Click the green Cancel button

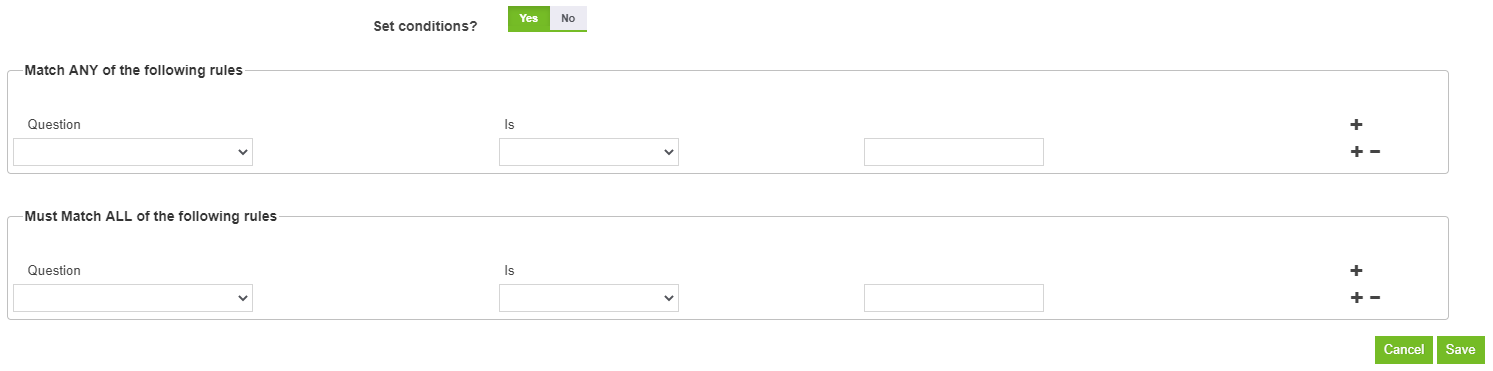[1404, 350]
